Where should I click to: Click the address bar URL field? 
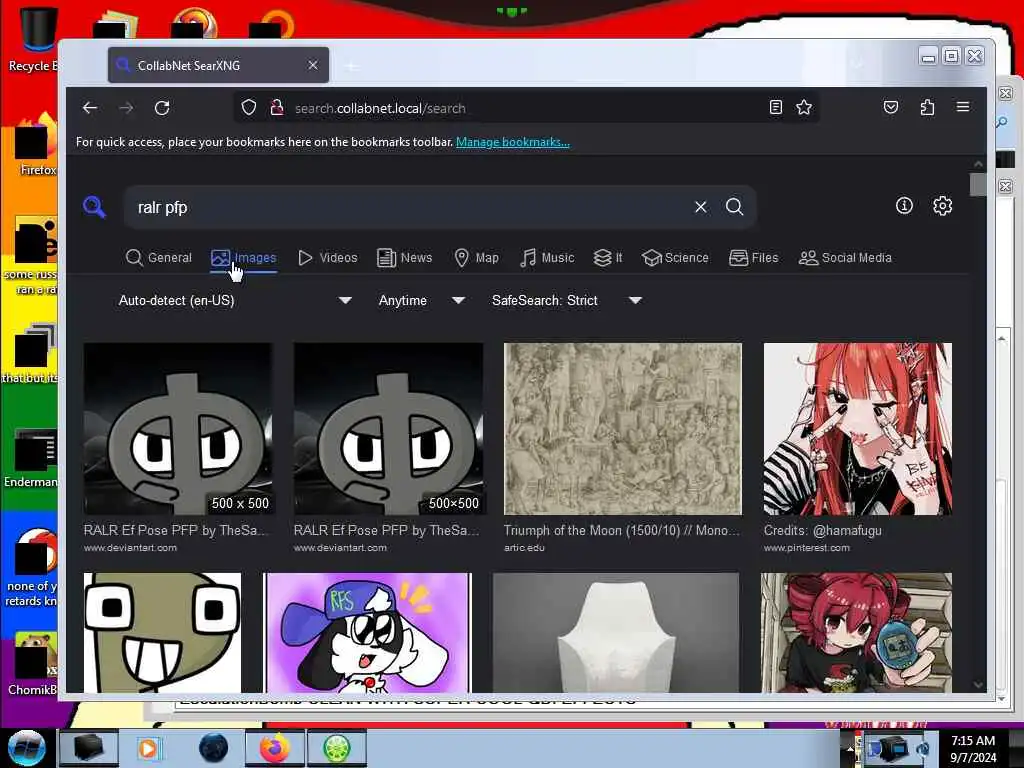(526, 108)
